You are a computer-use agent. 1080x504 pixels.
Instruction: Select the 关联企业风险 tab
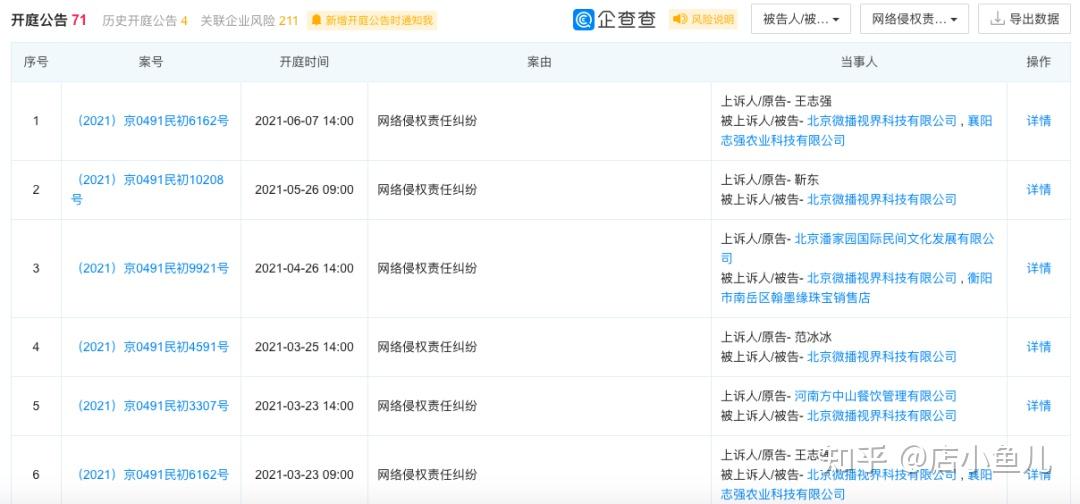pos(249,20)
